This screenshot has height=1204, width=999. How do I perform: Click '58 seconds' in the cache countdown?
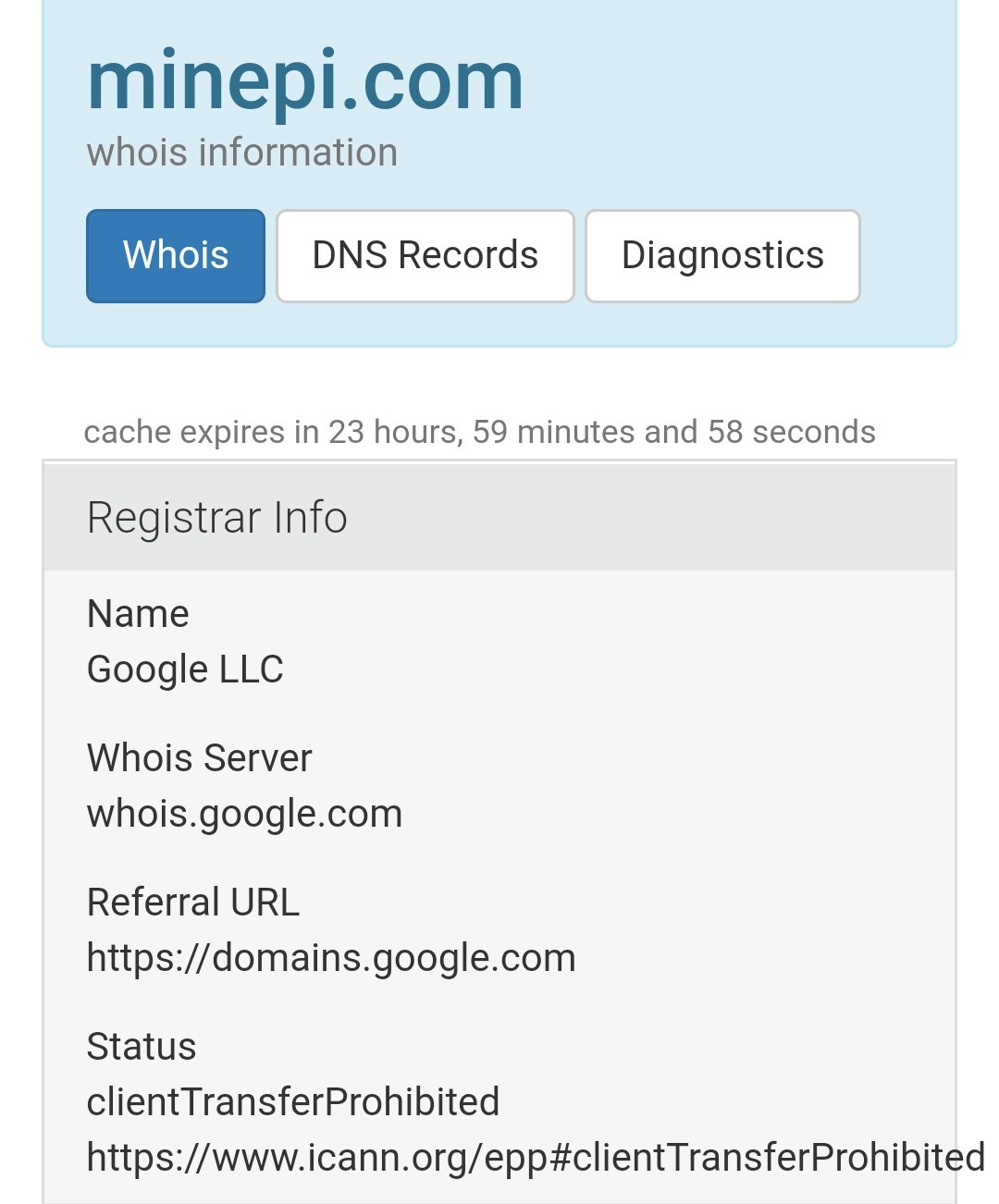pyautogui.click(x=792, y=432)
